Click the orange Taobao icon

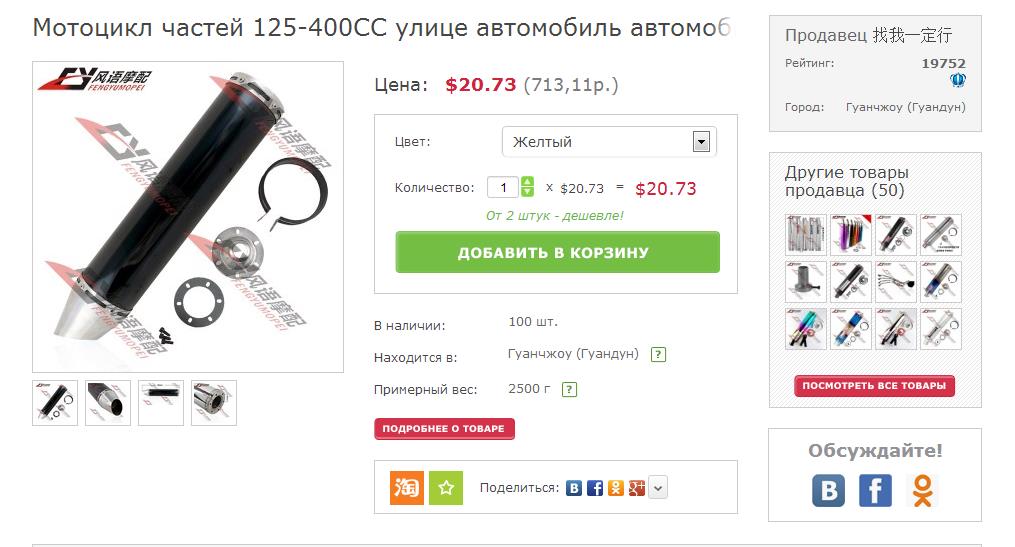(407, 487)
